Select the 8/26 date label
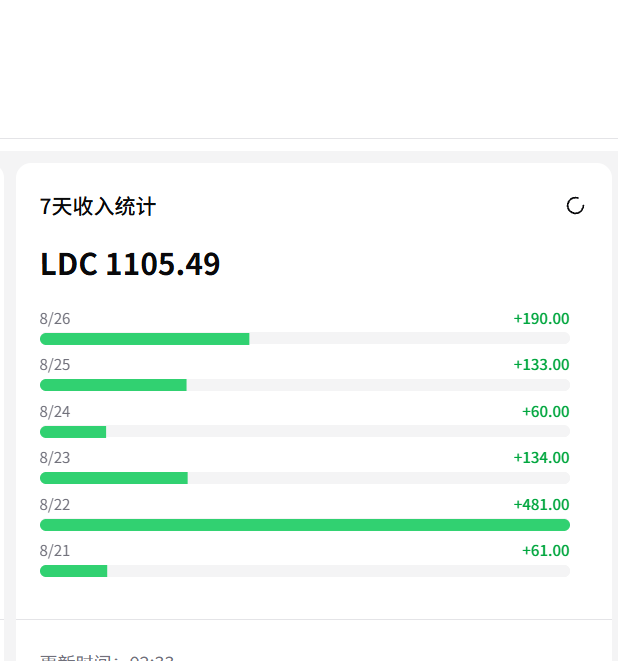The height and width of the screenshot is (661, 618). [x=55, y=319]
